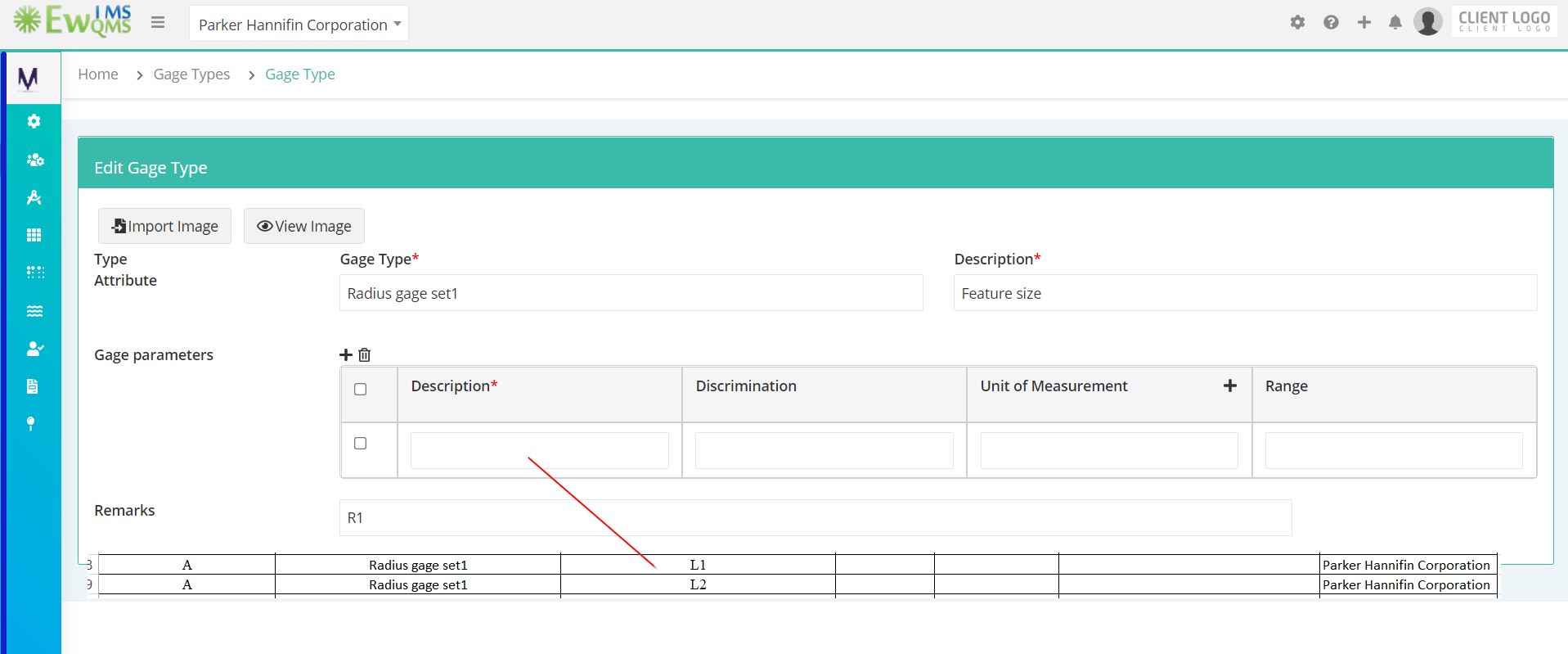Image resolution: width=1568 pixels, height=654 pixels.
Task: Click the Import Image button
Action: coord(164,226)
